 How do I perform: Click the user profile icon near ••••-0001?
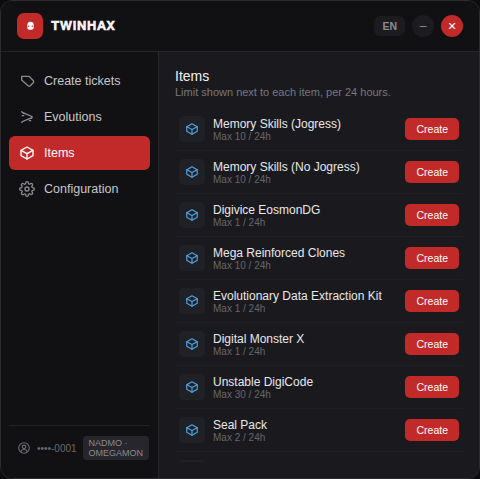click(x=24, y=448)
